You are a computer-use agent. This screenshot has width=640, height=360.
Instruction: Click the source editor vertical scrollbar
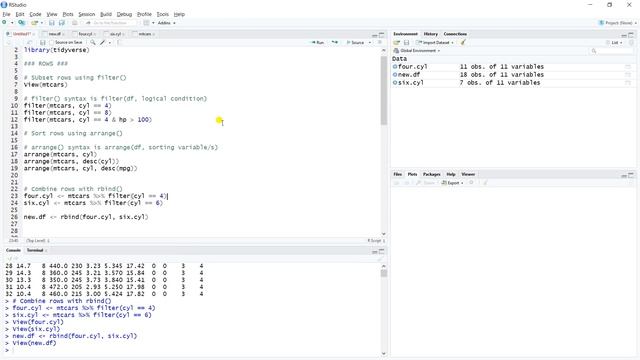(383, 90)
